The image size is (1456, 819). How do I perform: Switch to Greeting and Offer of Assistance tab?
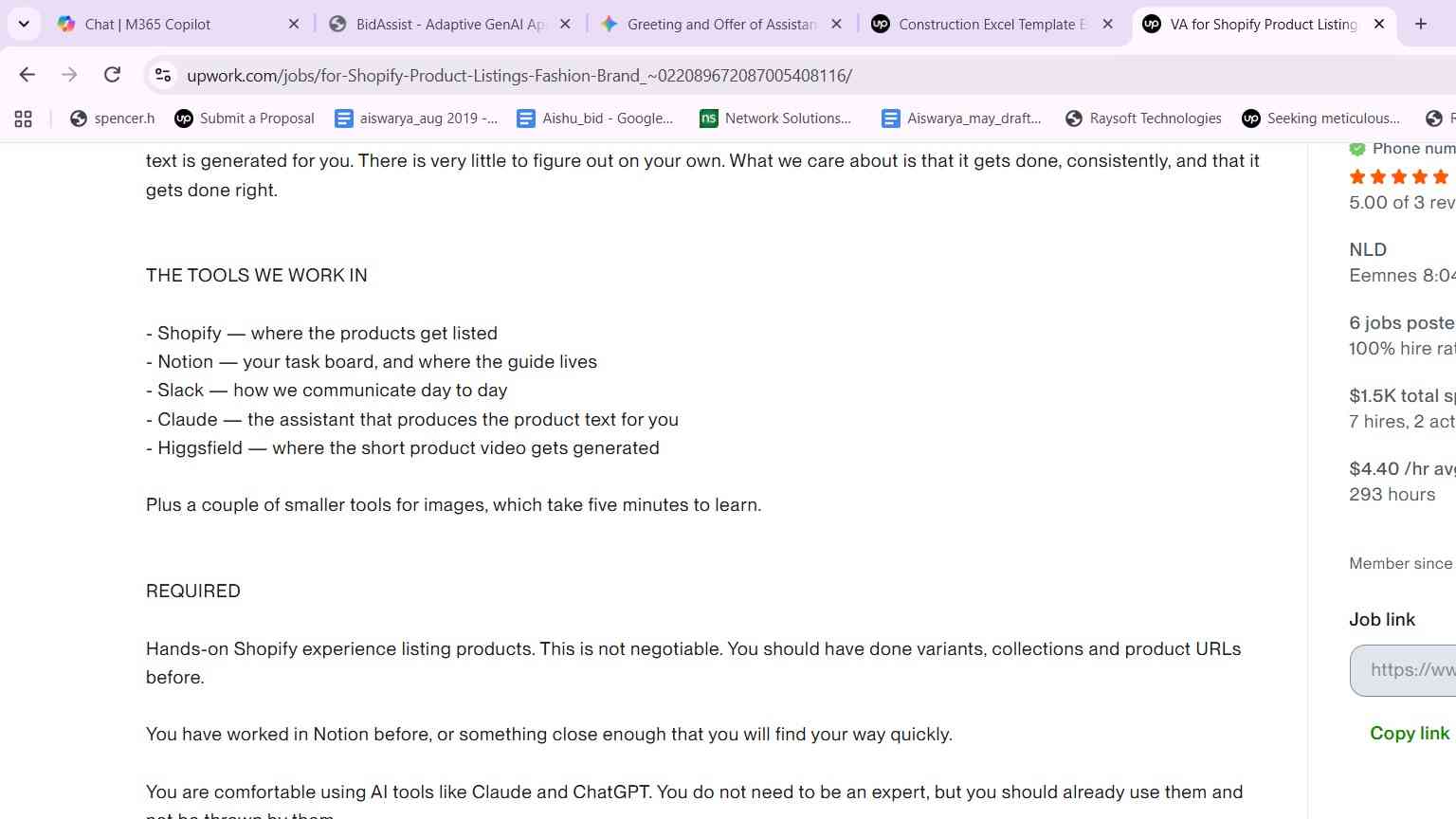pyautogui.click(x=709, y=24)
